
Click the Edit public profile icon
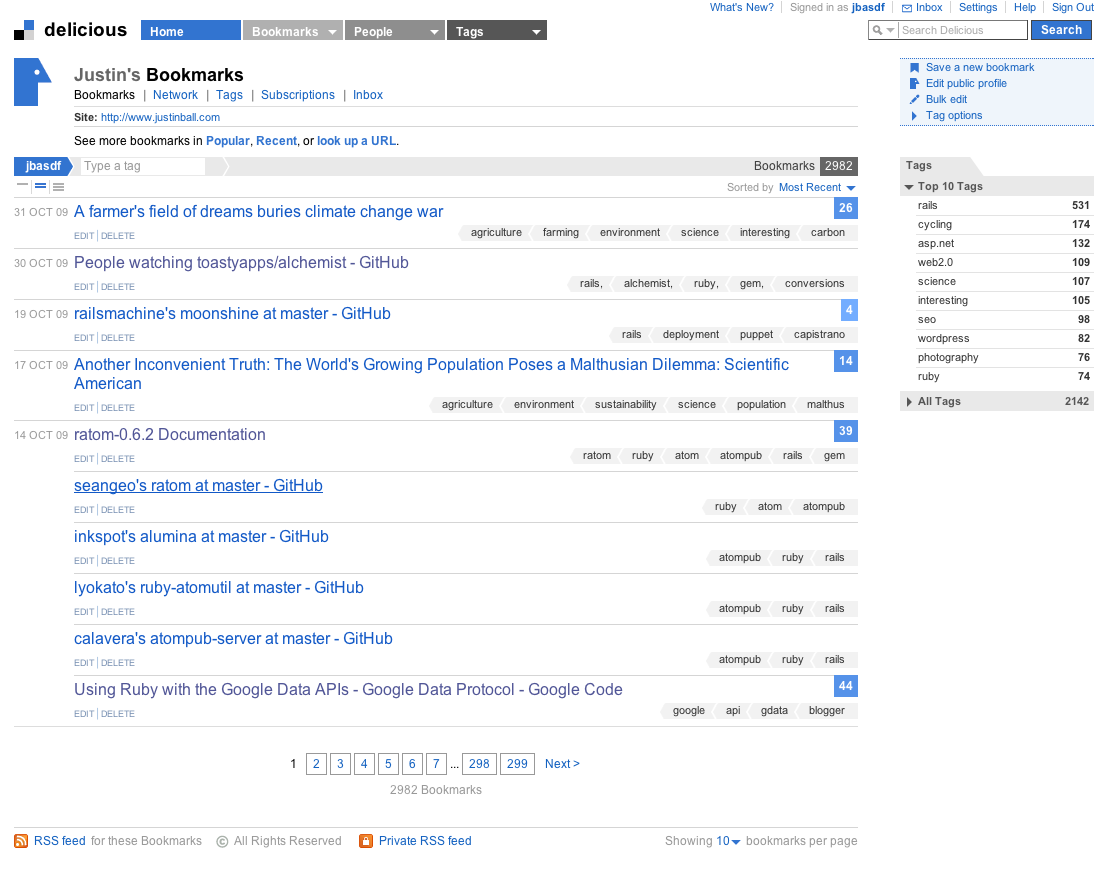coord(914,83)
